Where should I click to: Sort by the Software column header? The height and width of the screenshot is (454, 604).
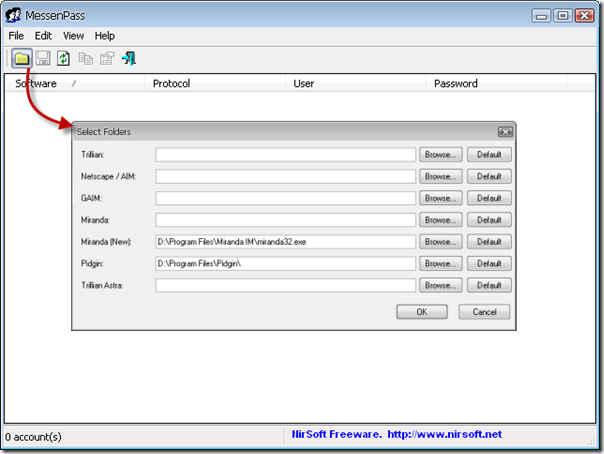coord(75,84)
